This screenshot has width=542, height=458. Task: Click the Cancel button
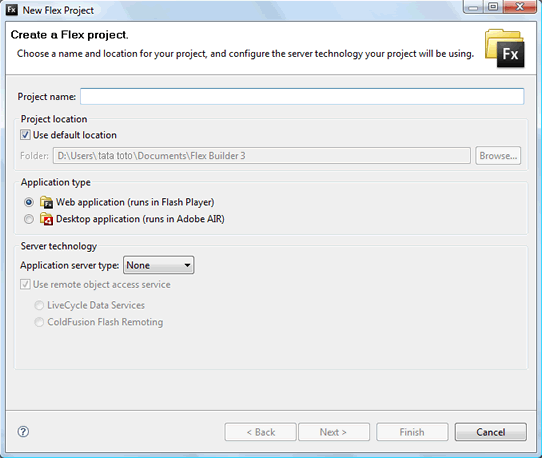pos(491,432)
